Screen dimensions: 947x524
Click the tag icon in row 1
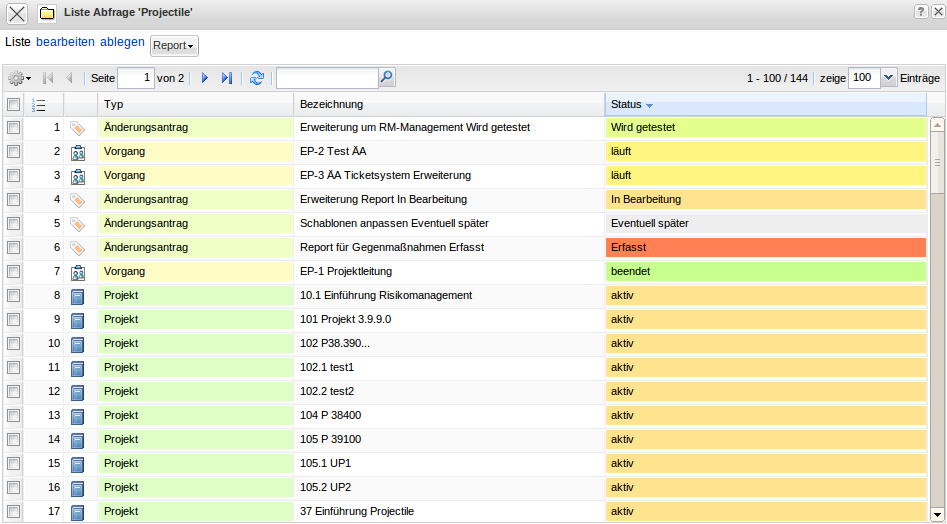click(x=78, y=128)
